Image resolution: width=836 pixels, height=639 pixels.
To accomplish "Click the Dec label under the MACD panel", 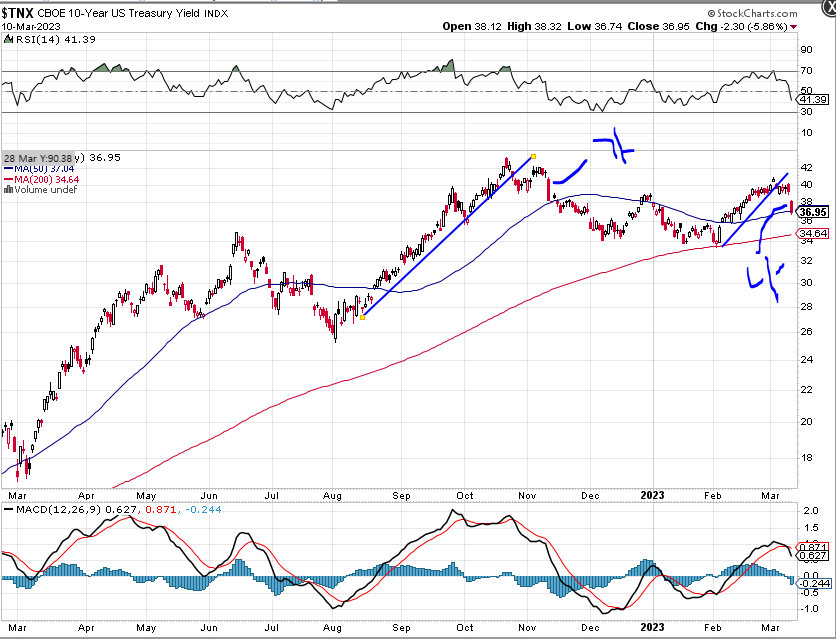I will point(590,627).
